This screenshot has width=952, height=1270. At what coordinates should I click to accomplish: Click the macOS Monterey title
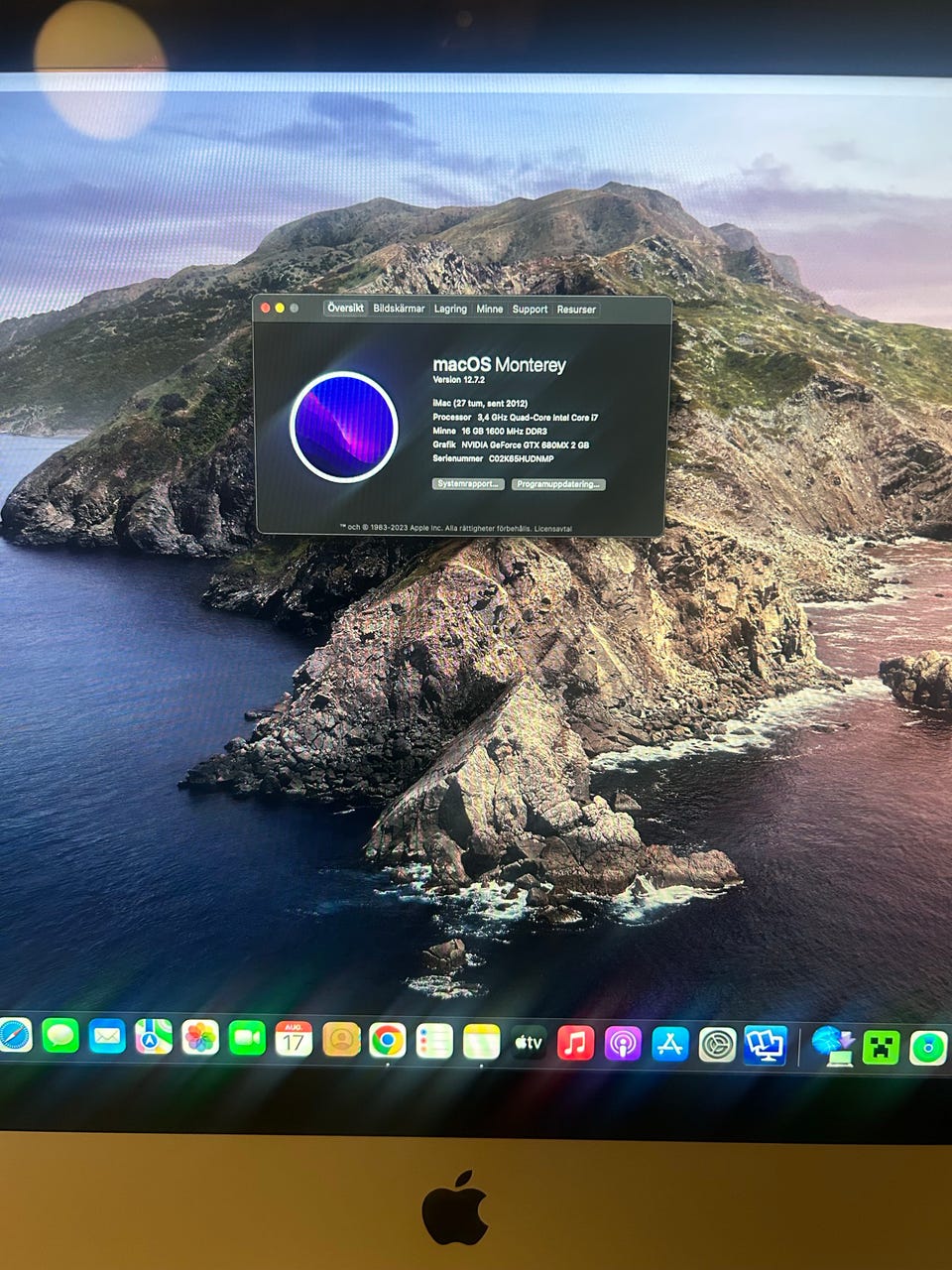click(499, 364)
